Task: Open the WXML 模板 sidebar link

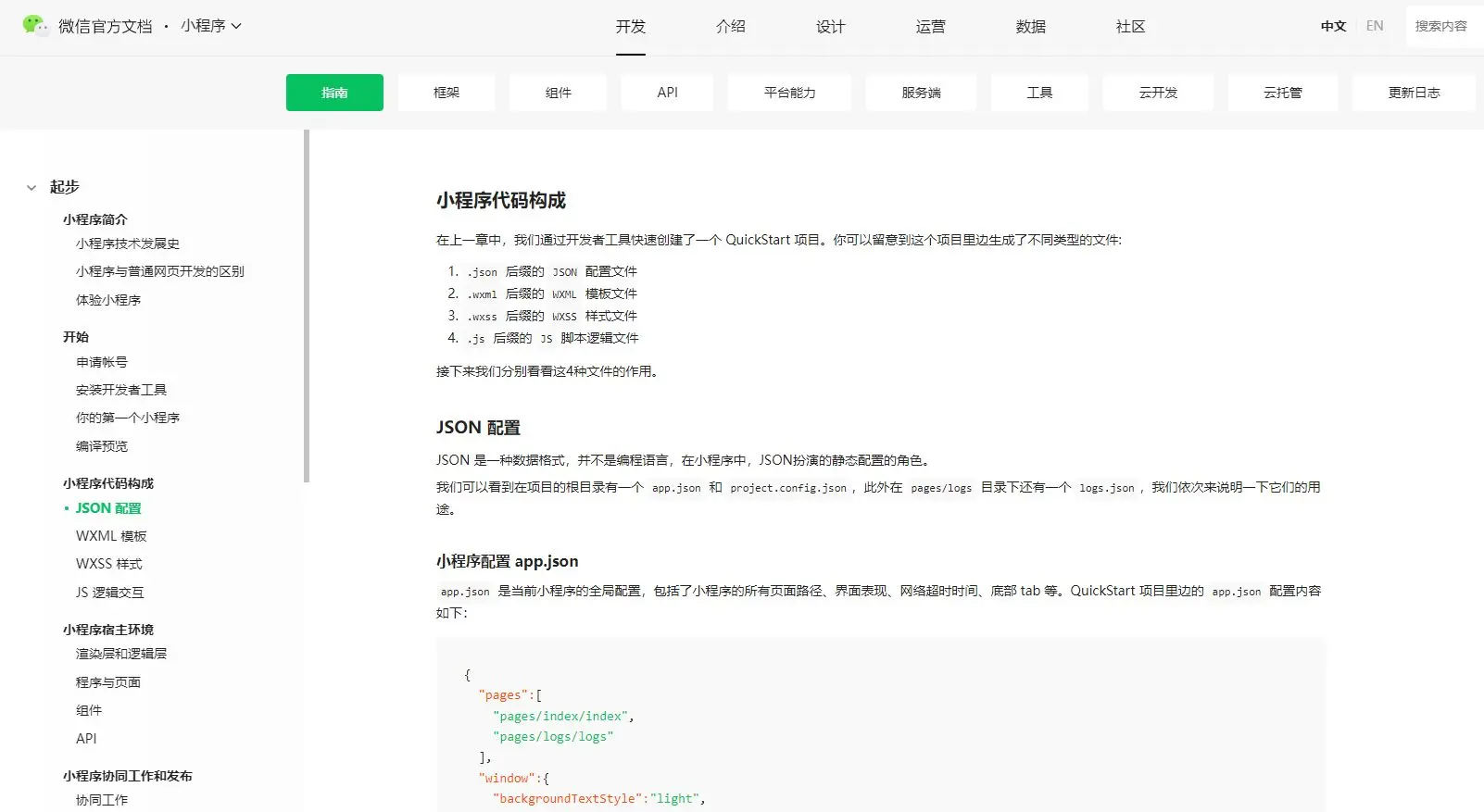Action: (x=111, y=536)
